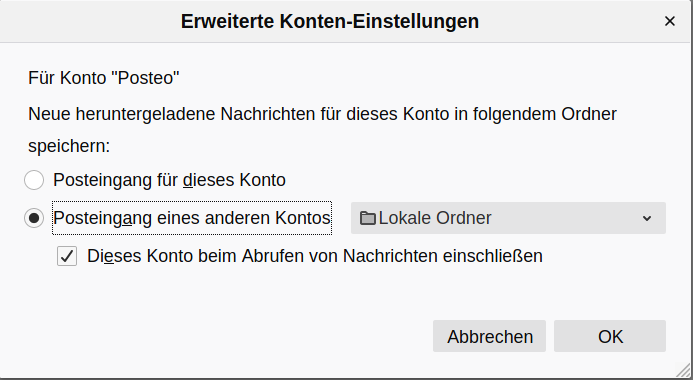Viewport: 693px width, 380px height.
Task: Click the checkmark icon in the checkbox
Action: 67,256
